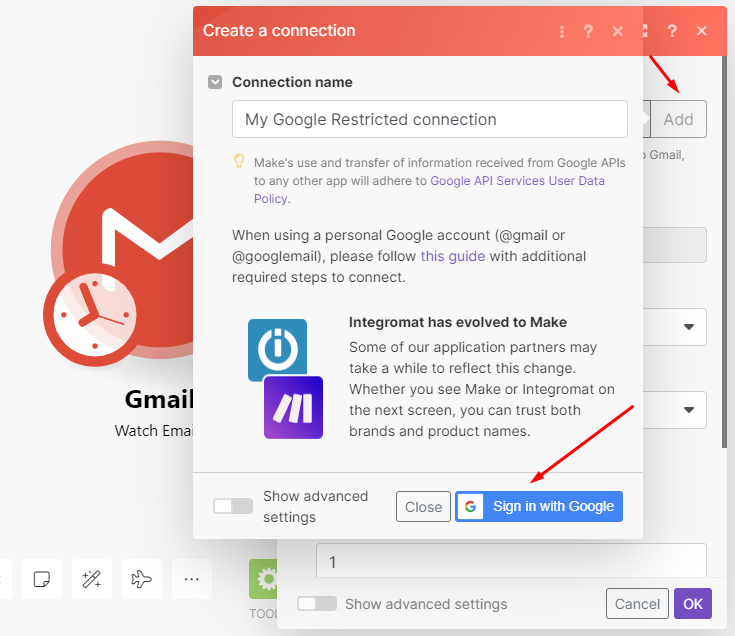Open the 'this guide' link

pyautogui.click(x=453, y=256)
